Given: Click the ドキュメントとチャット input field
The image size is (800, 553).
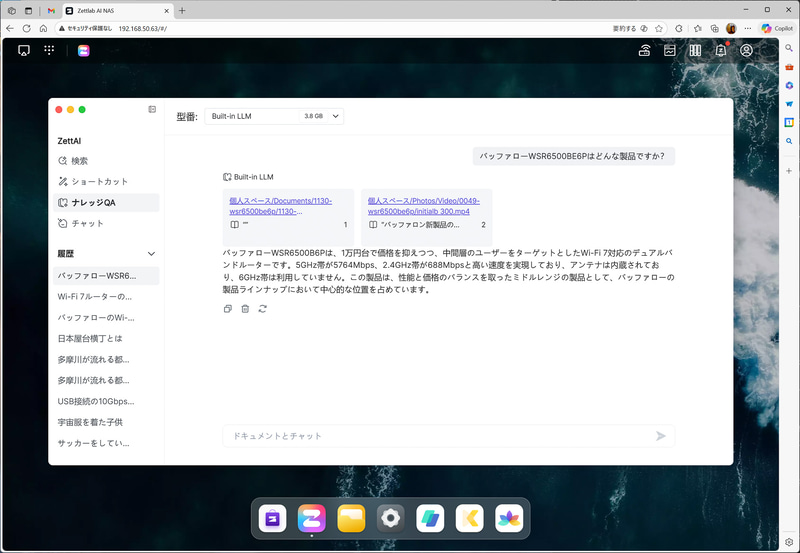Looking at the screenshot, I should pos(448,436).
